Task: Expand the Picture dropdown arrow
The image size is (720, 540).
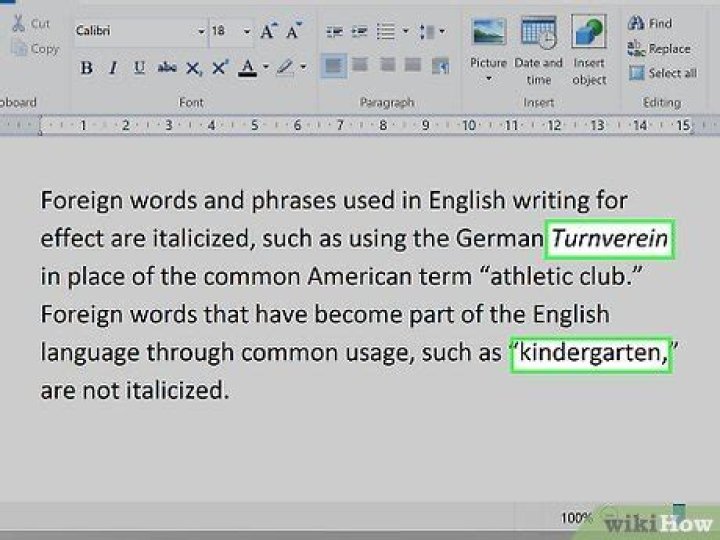Action: pyautogui.click(x=489, y=79)
